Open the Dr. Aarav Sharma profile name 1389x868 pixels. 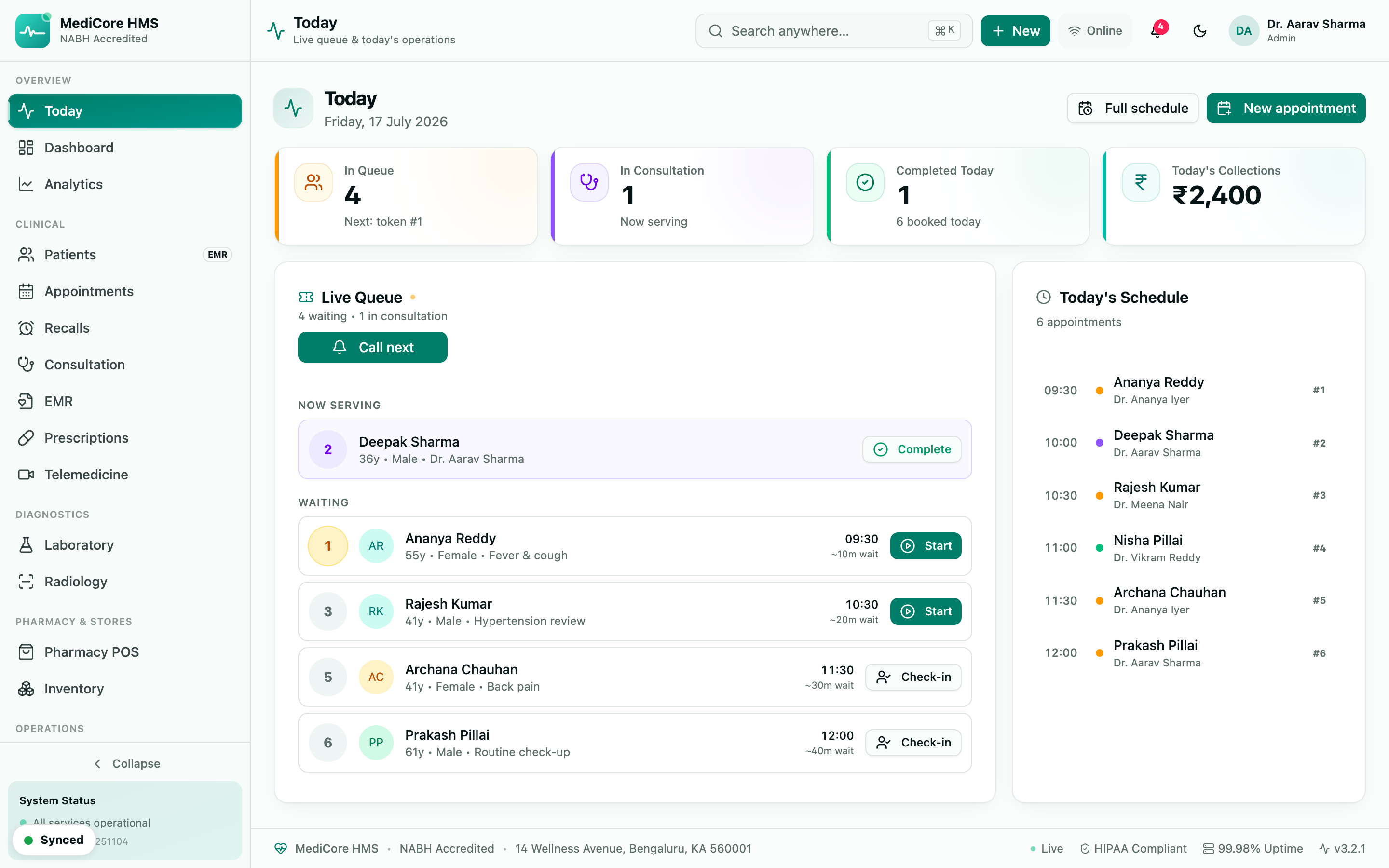(1316, 24)
